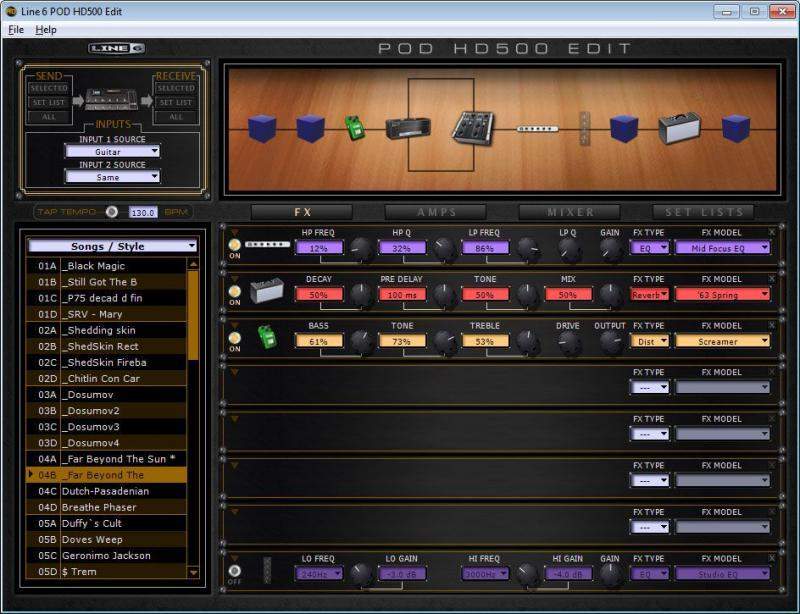Open the File menu
800x614 pixels.
[x=15, y=30]
